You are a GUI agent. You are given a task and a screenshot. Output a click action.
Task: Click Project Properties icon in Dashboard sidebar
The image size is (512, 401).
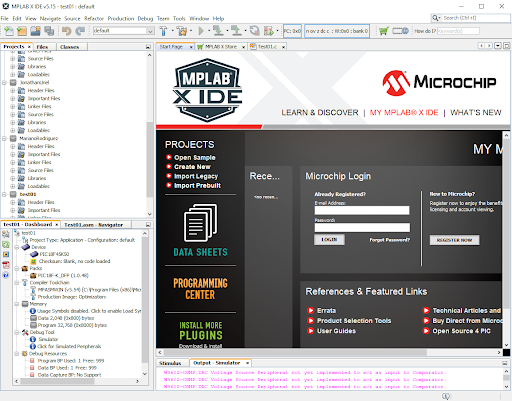pyautogui.click(x=6, y=234)
